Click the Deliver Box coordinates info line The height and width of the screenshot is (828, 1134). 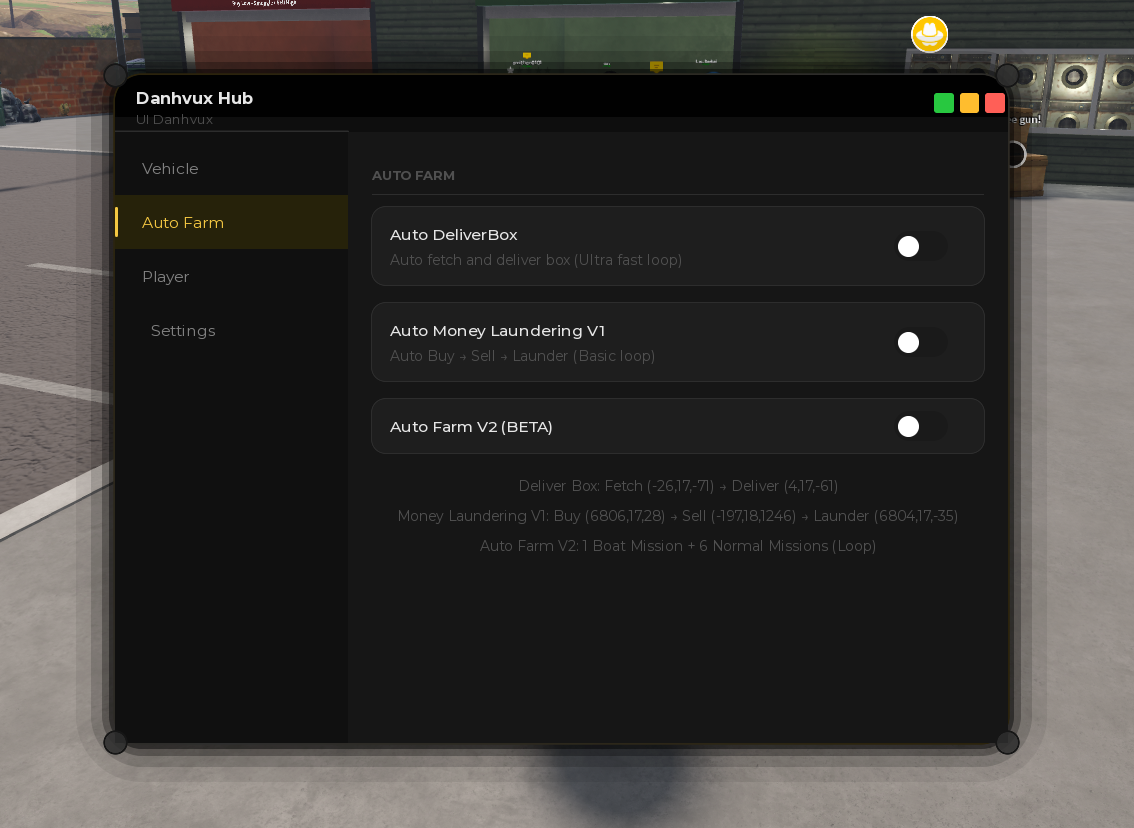click(678, 486)
